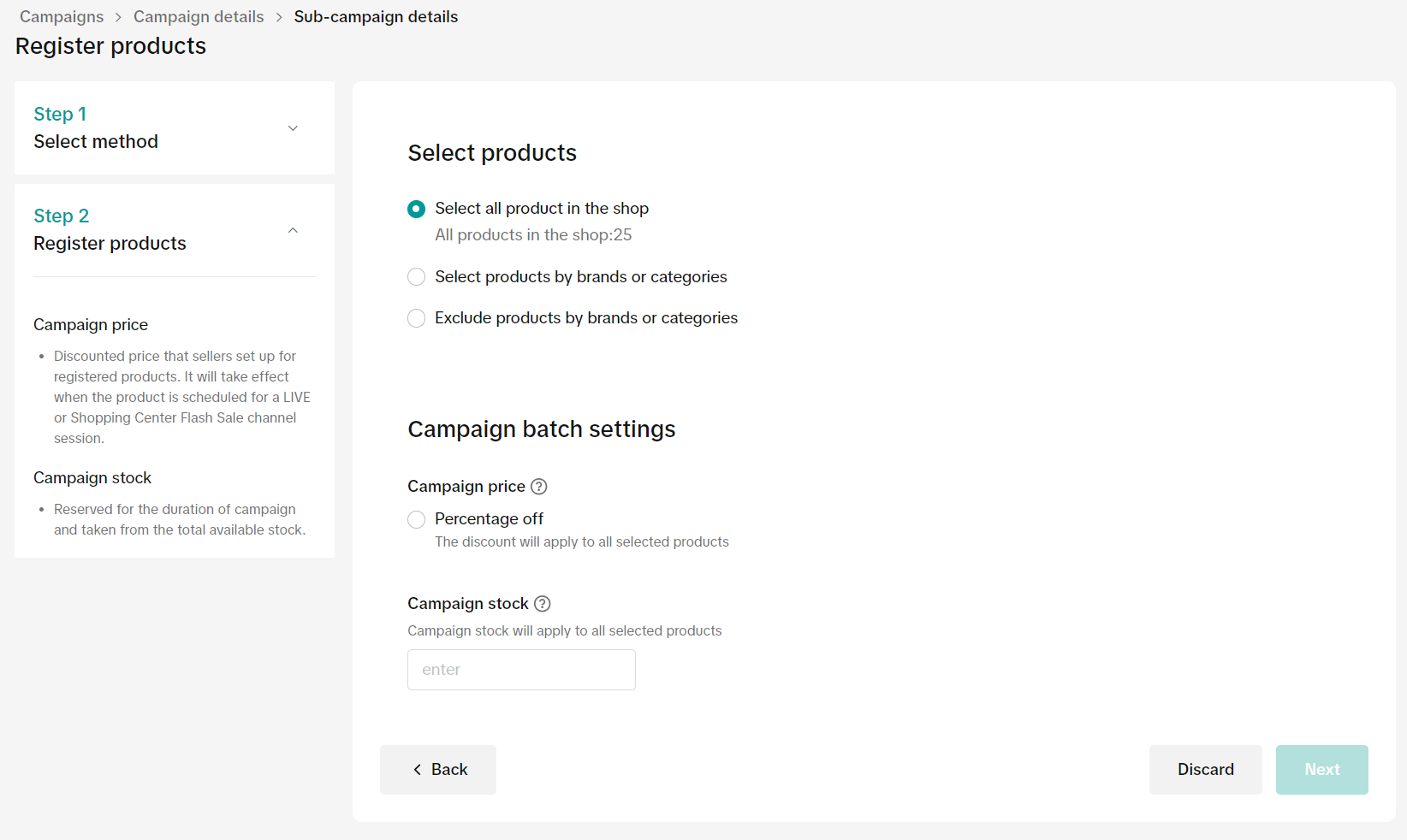Click the Step 2 heading text
This screenshot has height=840, width=1407.
pos(62,216)
